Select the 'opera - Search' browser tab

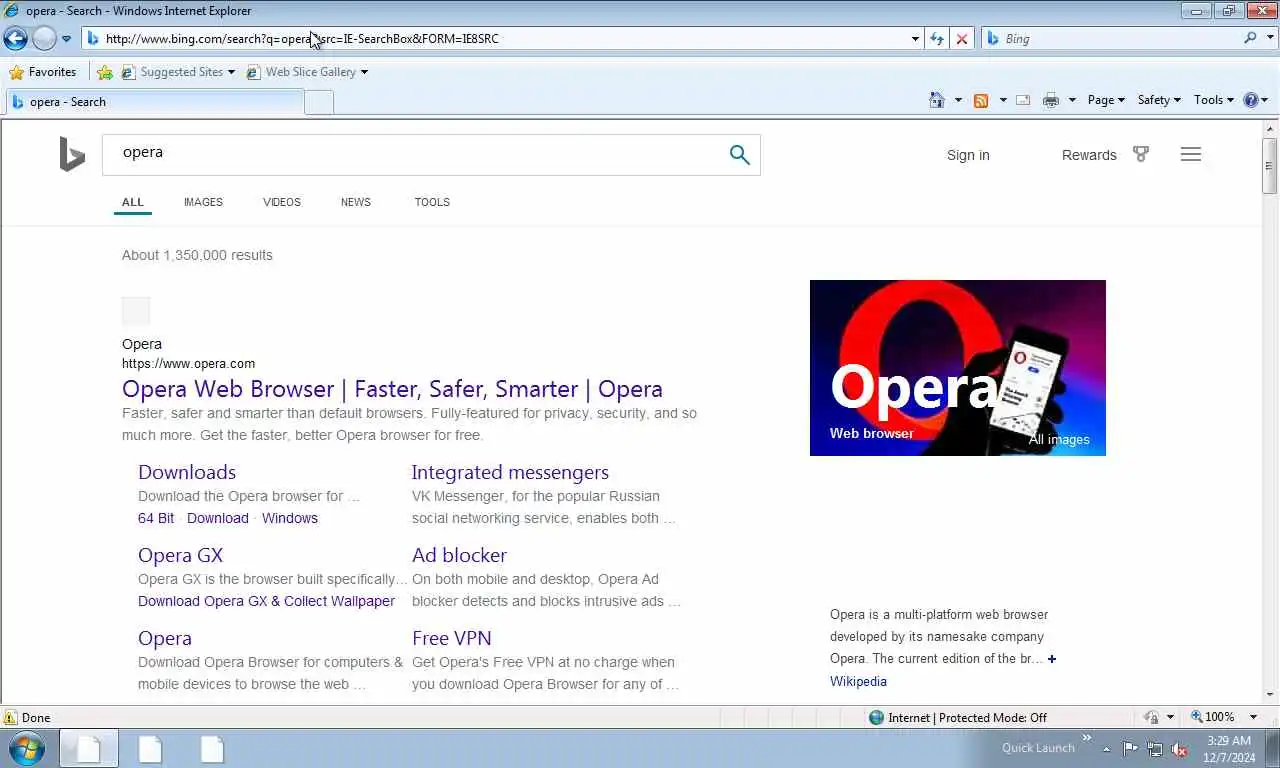pyautogui.click(x=155, y=102)
